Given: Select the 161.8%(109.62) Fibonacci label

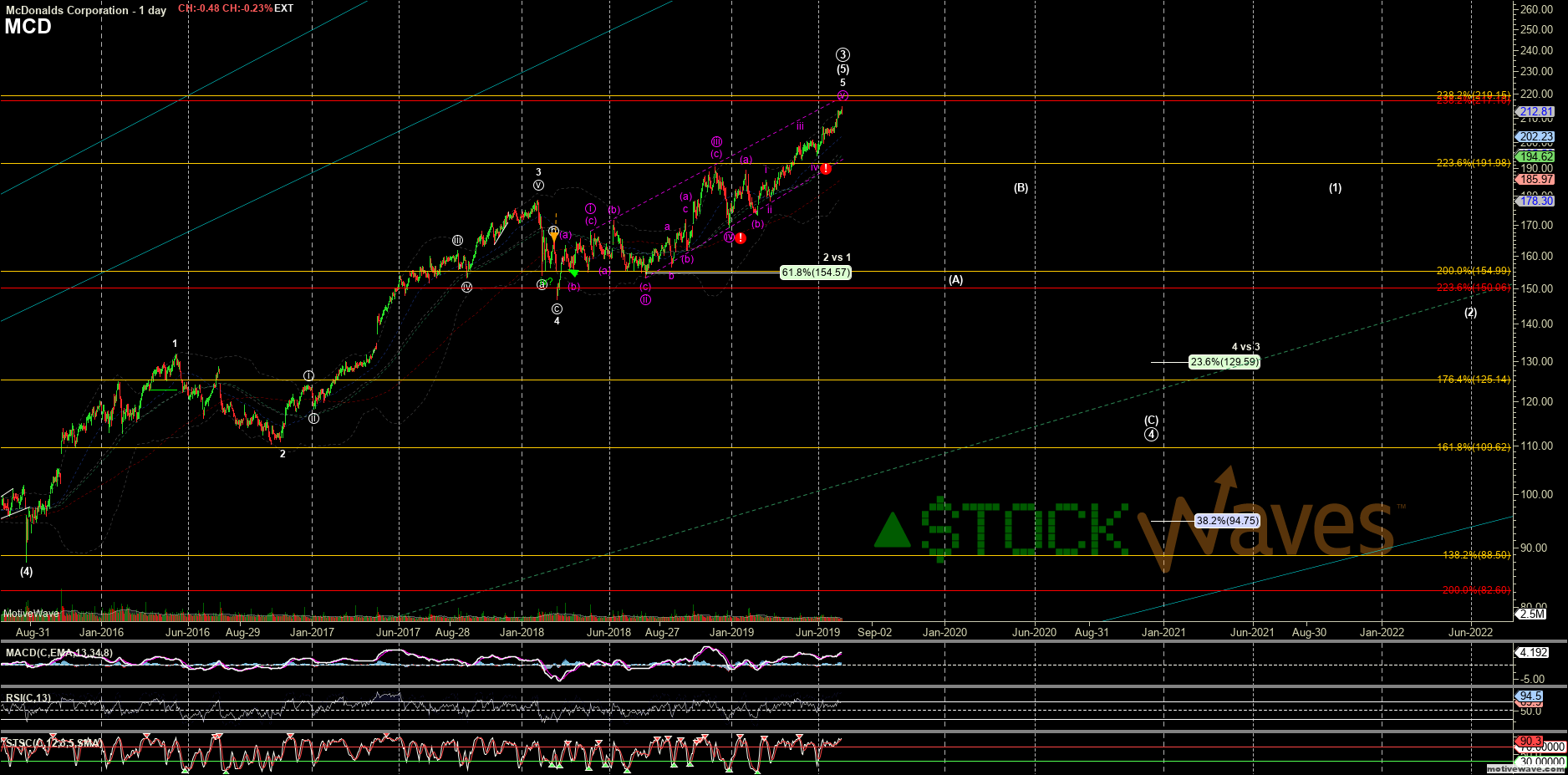Looking at the screenshot, I should [1474, 447].
